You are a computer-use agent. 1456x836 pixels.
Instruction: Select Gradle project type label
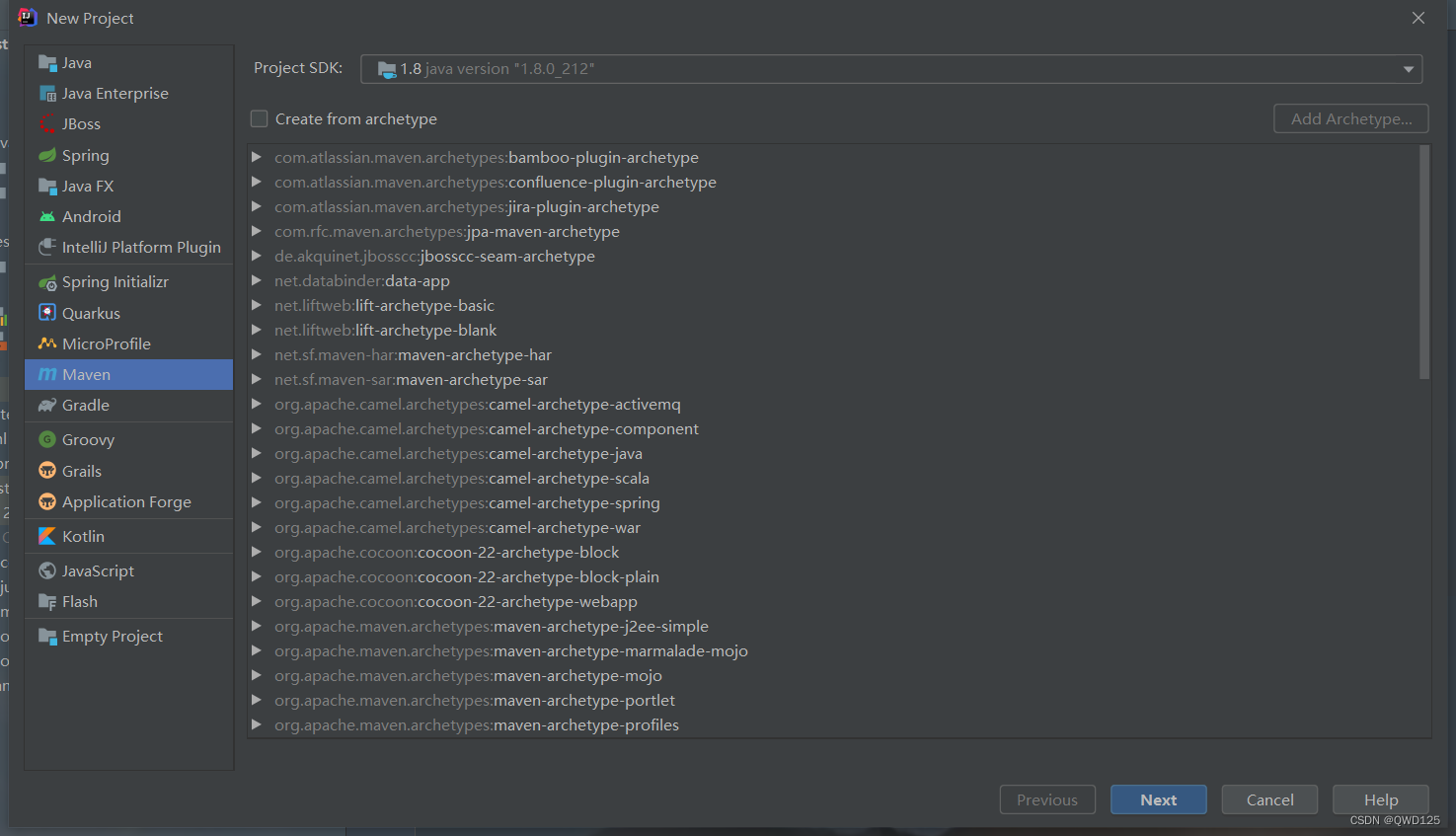pos(86,405)
